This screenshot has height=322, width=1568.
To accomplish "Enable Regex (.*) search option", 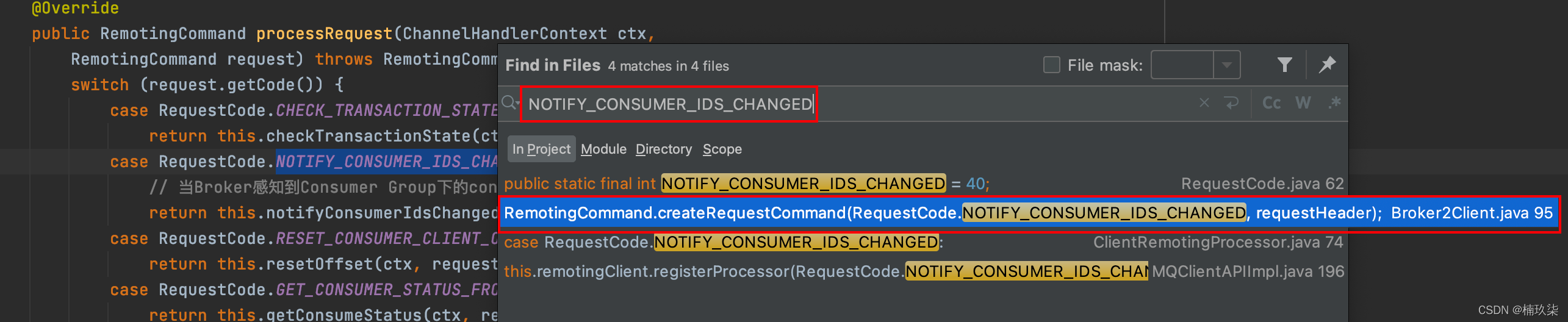I will (x=1334, y=103).
